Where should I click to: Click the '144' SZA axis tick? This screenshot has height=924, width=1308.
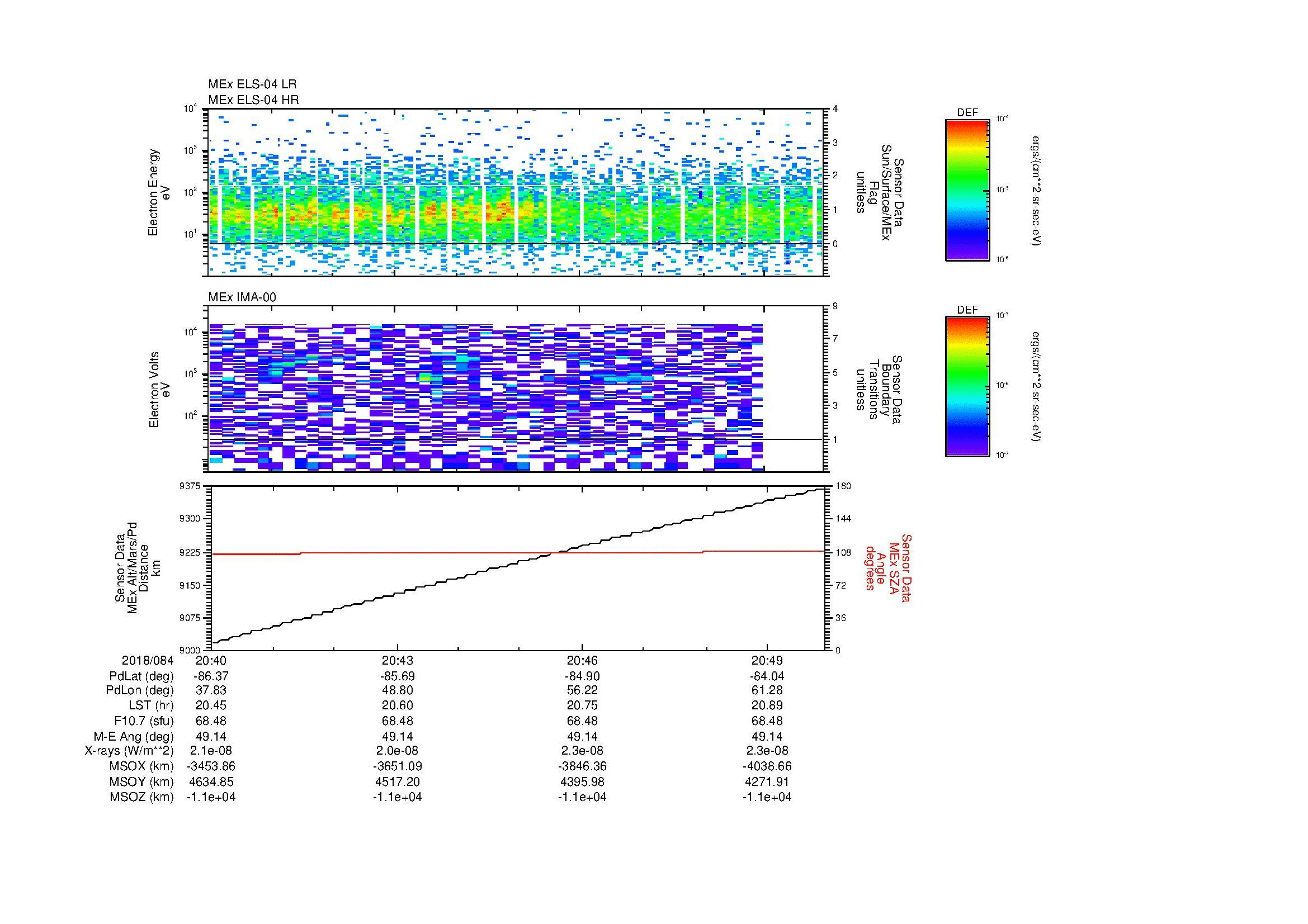[x=843, y=519]
